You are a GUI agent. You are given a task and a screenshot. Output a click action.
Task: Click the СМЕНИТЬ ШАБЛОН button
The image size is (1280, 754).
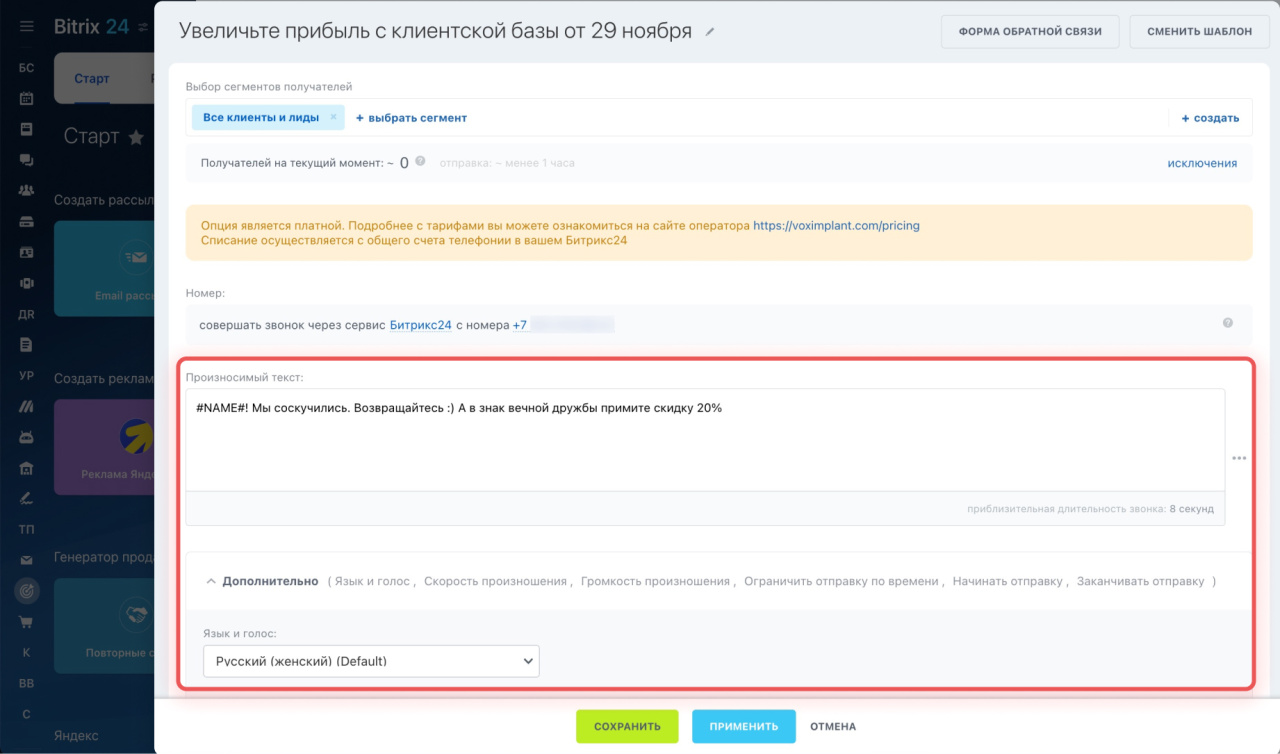(1198, 31)
